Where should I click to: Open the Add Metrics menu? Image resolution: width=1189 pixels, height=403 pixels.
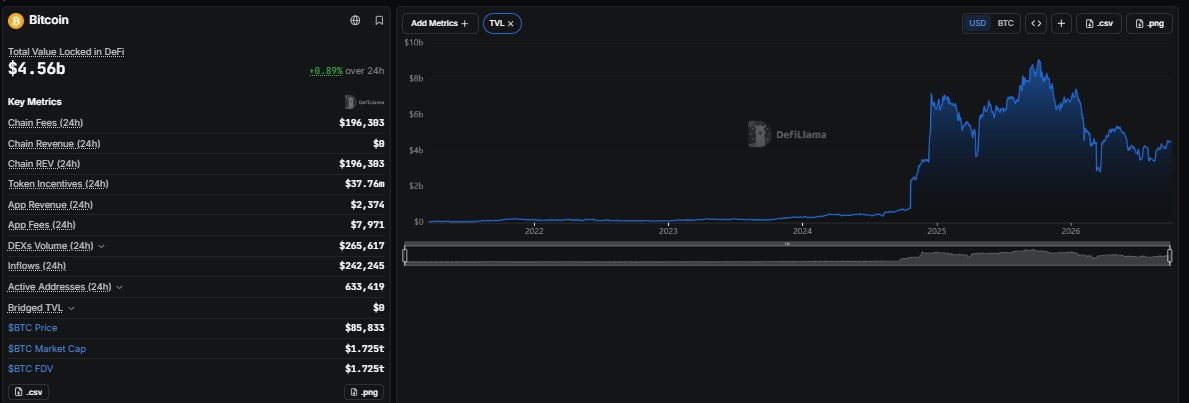440,24
